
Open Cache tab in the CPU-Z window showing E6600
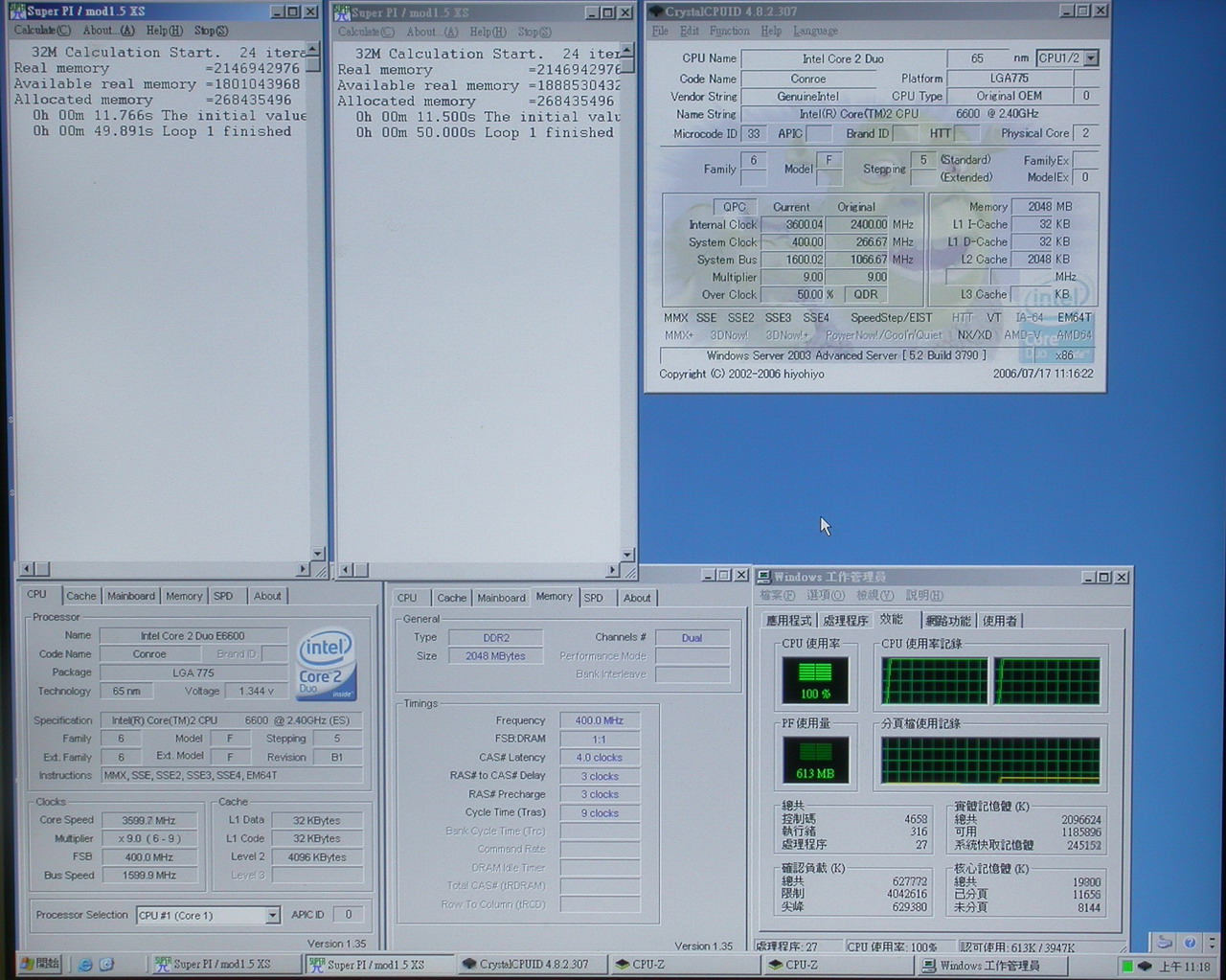pos(81,596)
